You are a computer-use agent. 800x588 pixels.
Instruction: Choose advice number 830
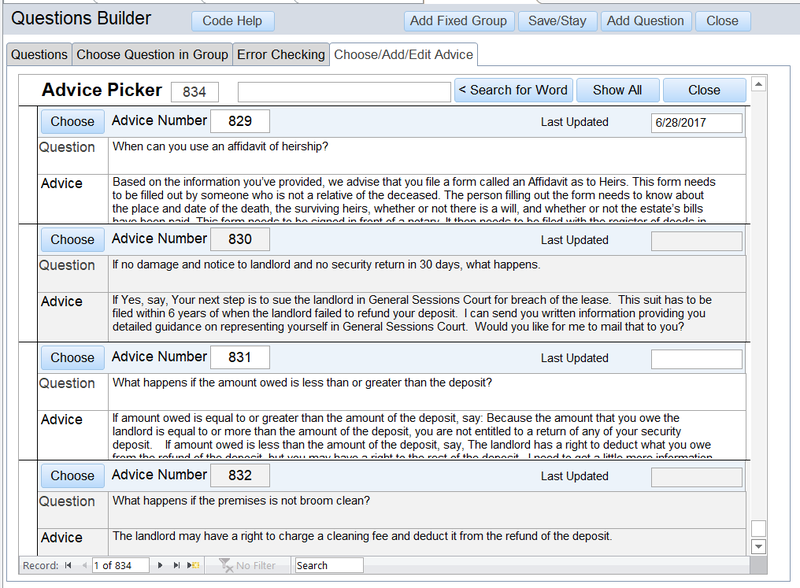72,239
